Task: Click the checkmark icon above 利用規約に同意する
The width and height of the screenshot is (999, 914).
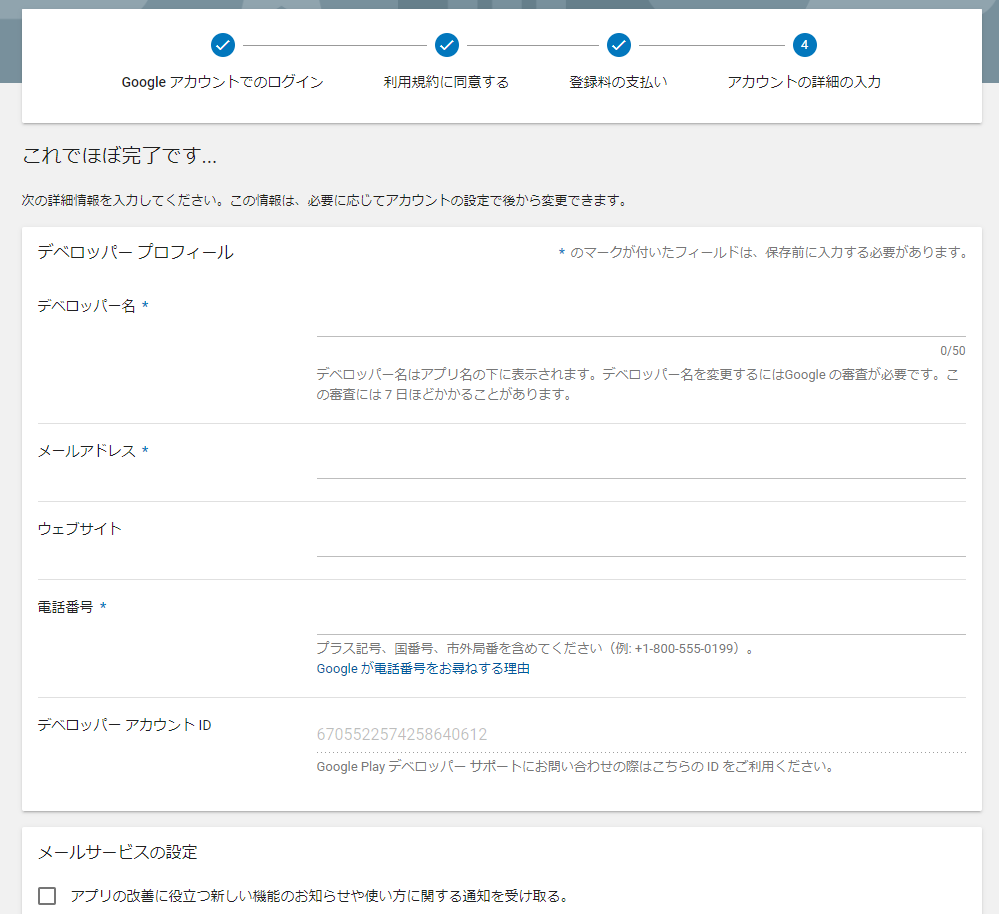Action: click(x=446, y=45)
